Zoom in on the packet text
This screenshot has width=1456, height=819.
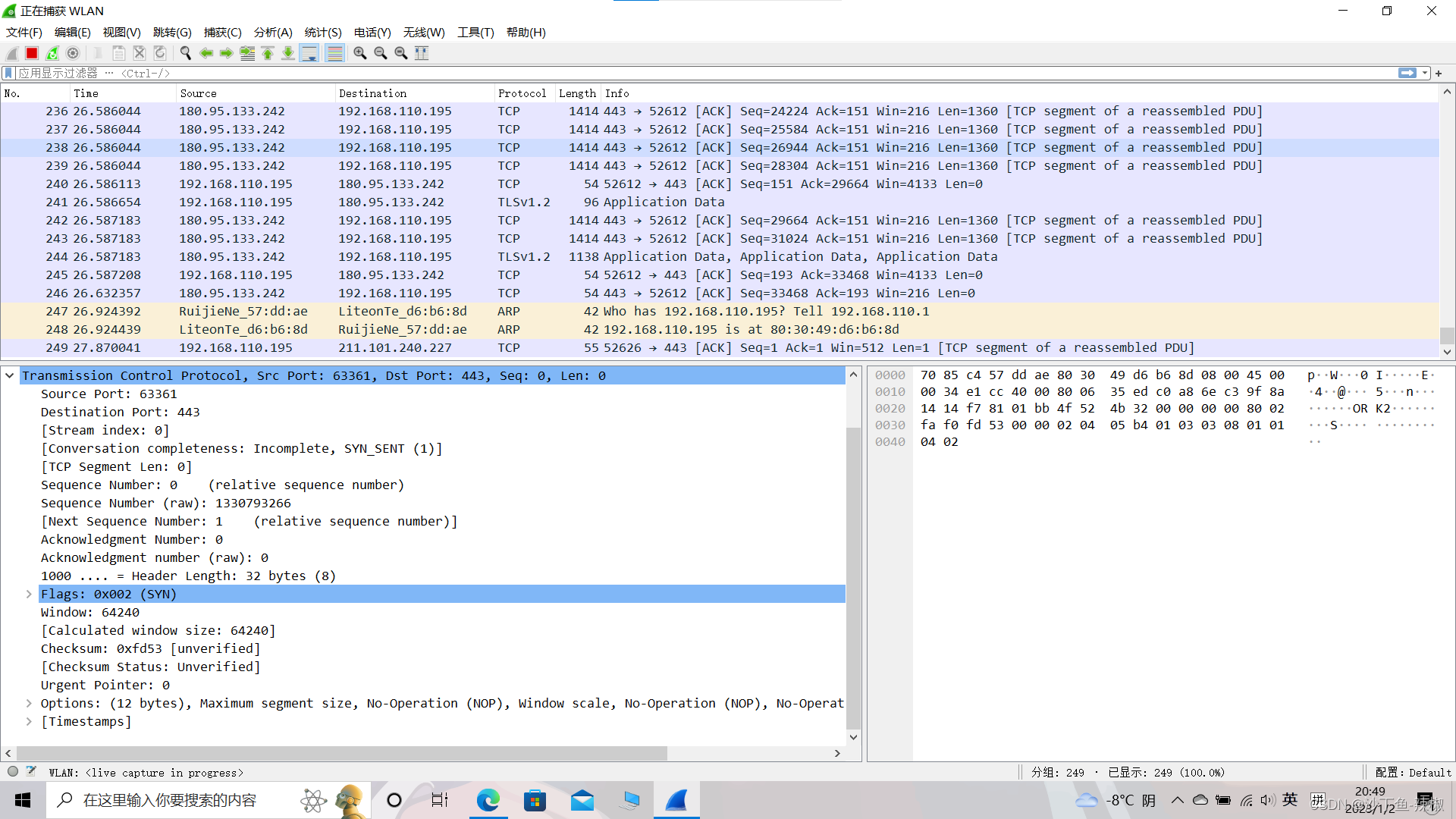tap(360, 53)
